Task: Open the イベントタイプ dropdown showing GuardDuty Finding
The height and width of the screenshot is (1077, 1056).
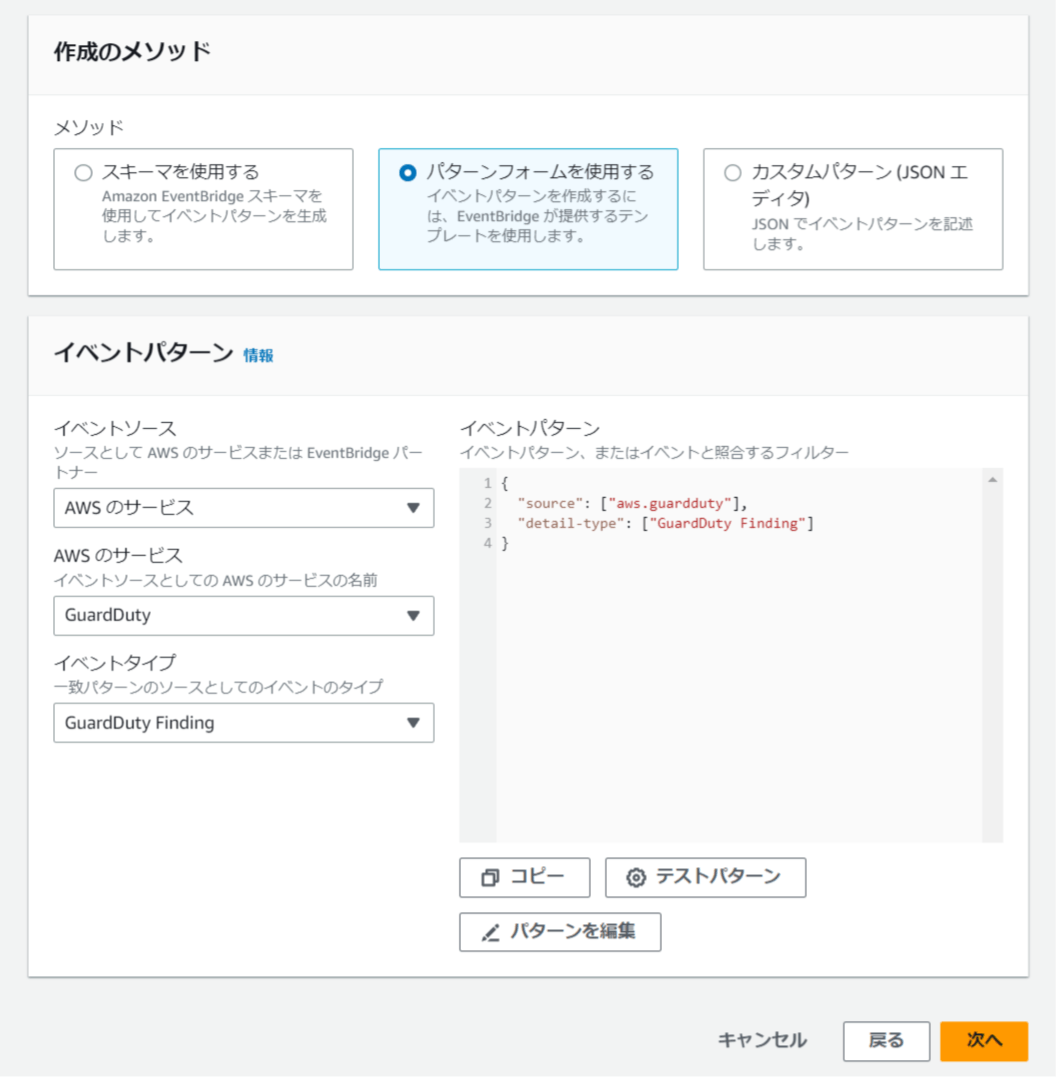Action: tap(244, 723)
